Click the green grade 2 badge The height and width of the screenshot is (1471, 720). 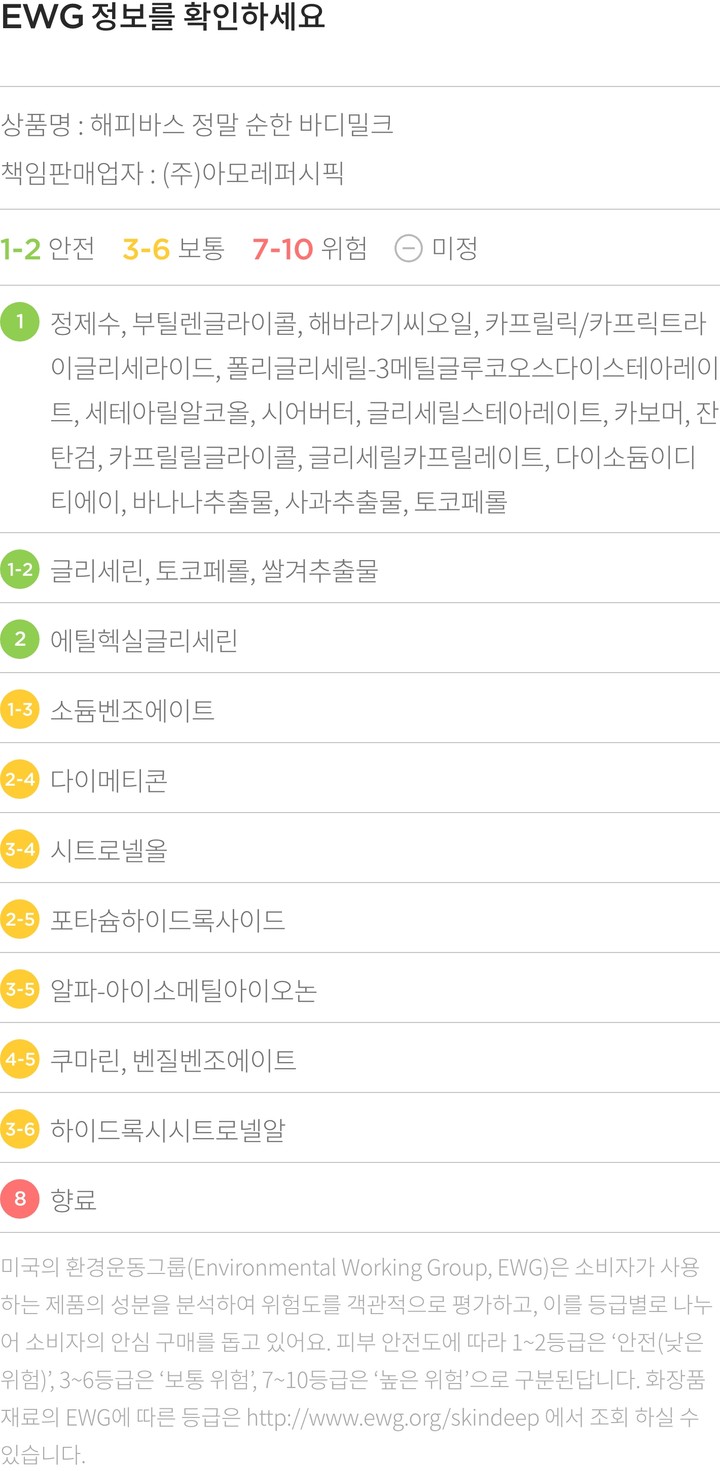click(x=20, y=640)
